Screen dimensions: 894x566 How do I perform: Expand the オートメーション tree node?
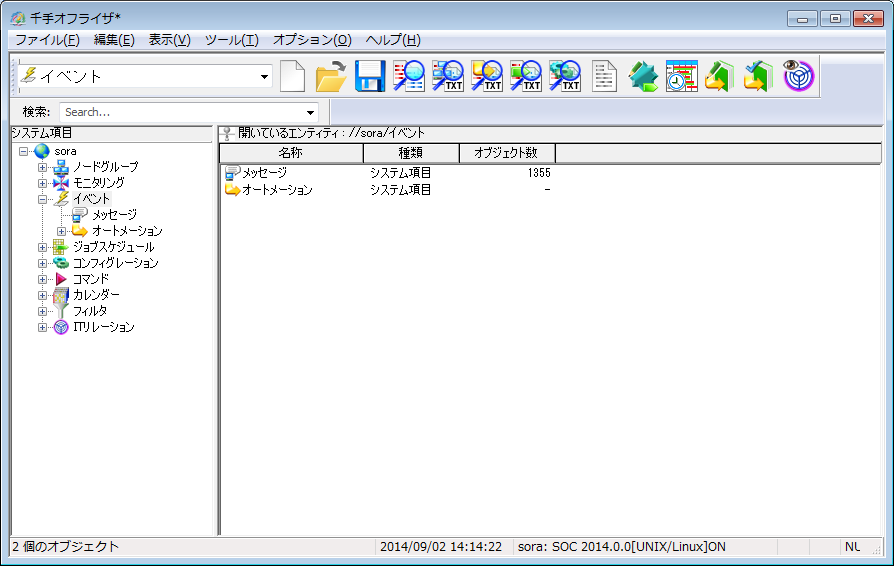[x=61, y=231]
